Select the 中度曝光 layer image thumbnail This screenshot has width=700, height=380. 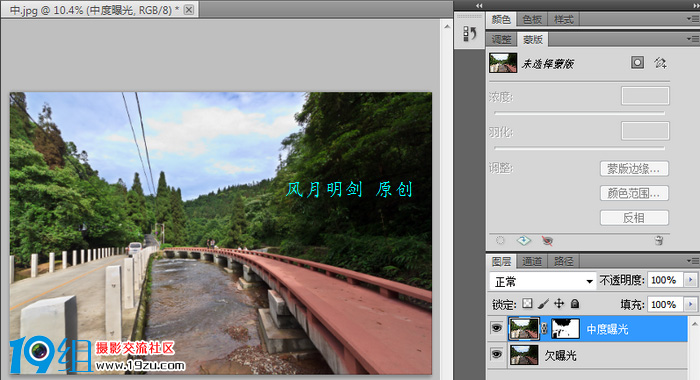(x=524, y=329)
